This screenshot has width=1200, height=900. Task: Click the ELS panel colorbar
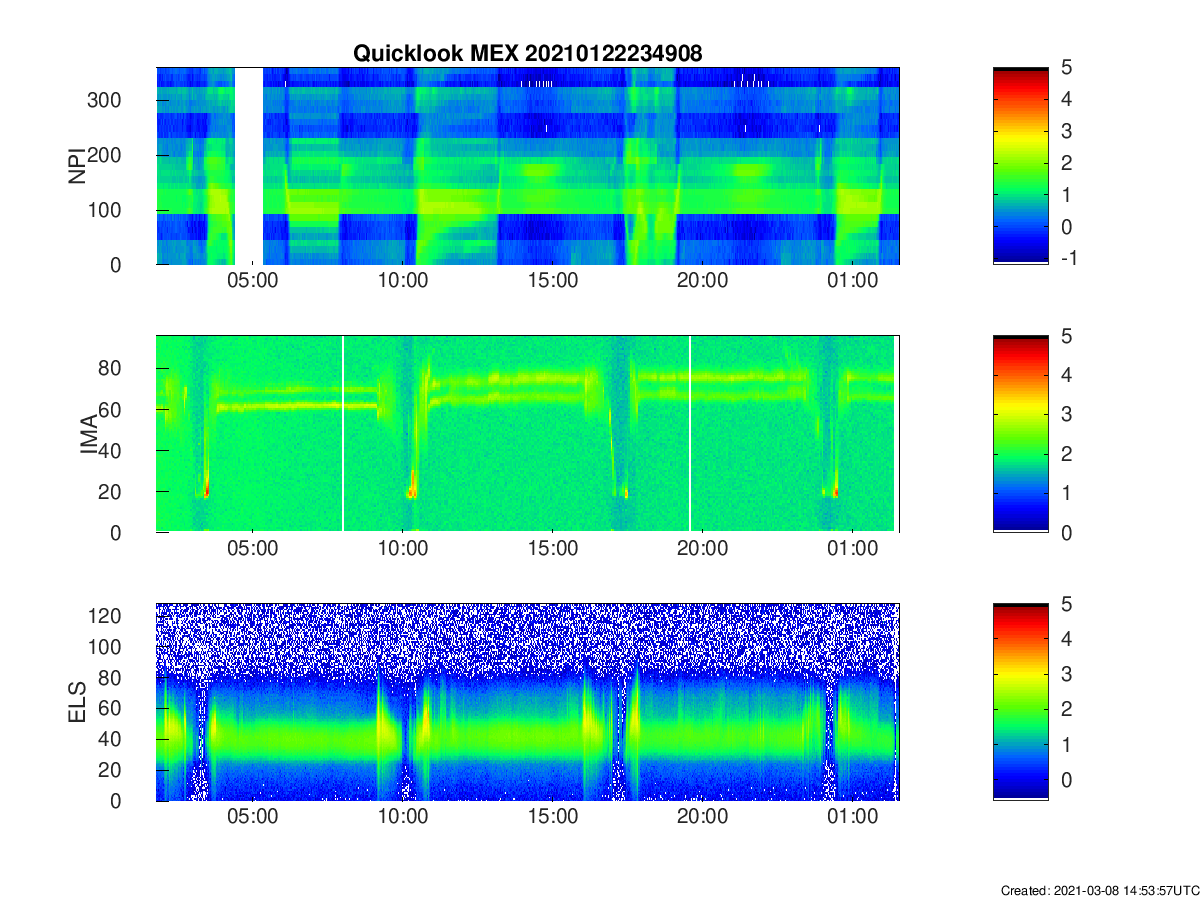(x=1021, y=702)
